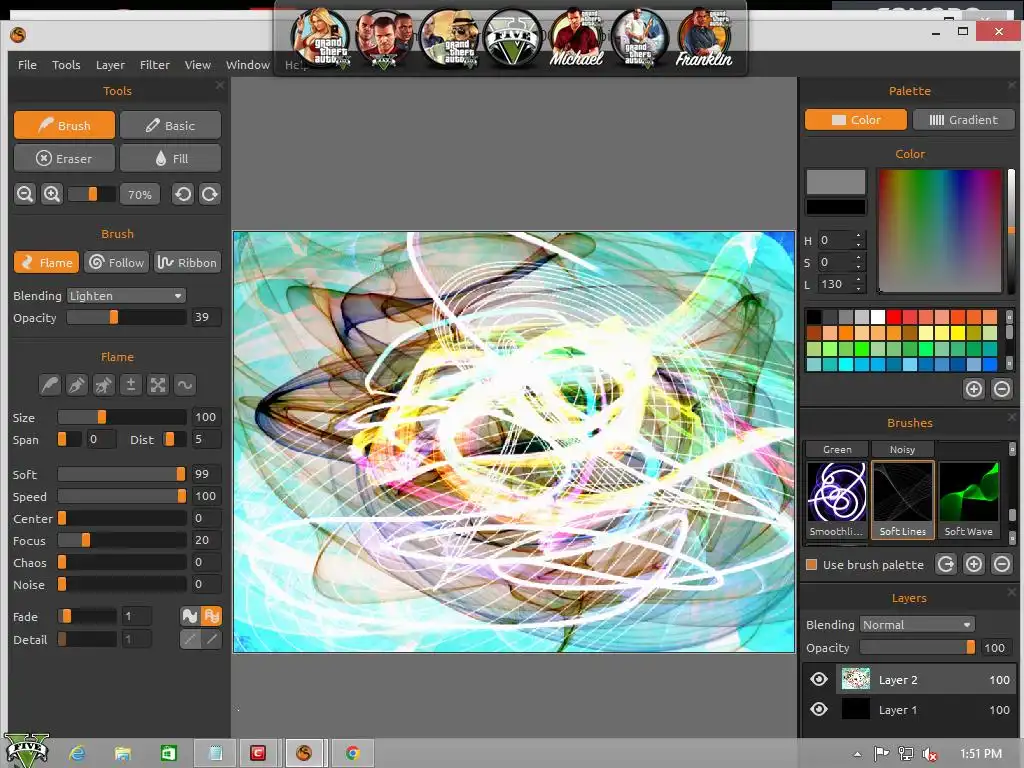Hide Layer 1 with its eye icon
1024x768 pixels.
click(x=819, y=710)
